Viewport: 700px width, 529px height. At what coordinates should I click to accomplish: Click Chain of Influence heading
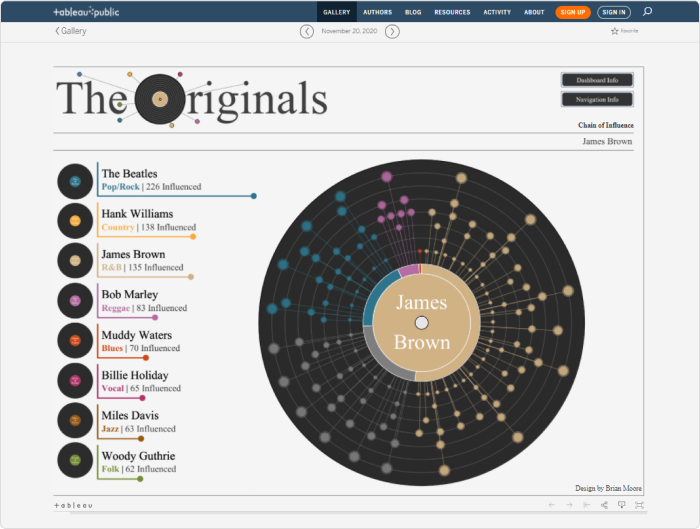(x=606, y=125)
